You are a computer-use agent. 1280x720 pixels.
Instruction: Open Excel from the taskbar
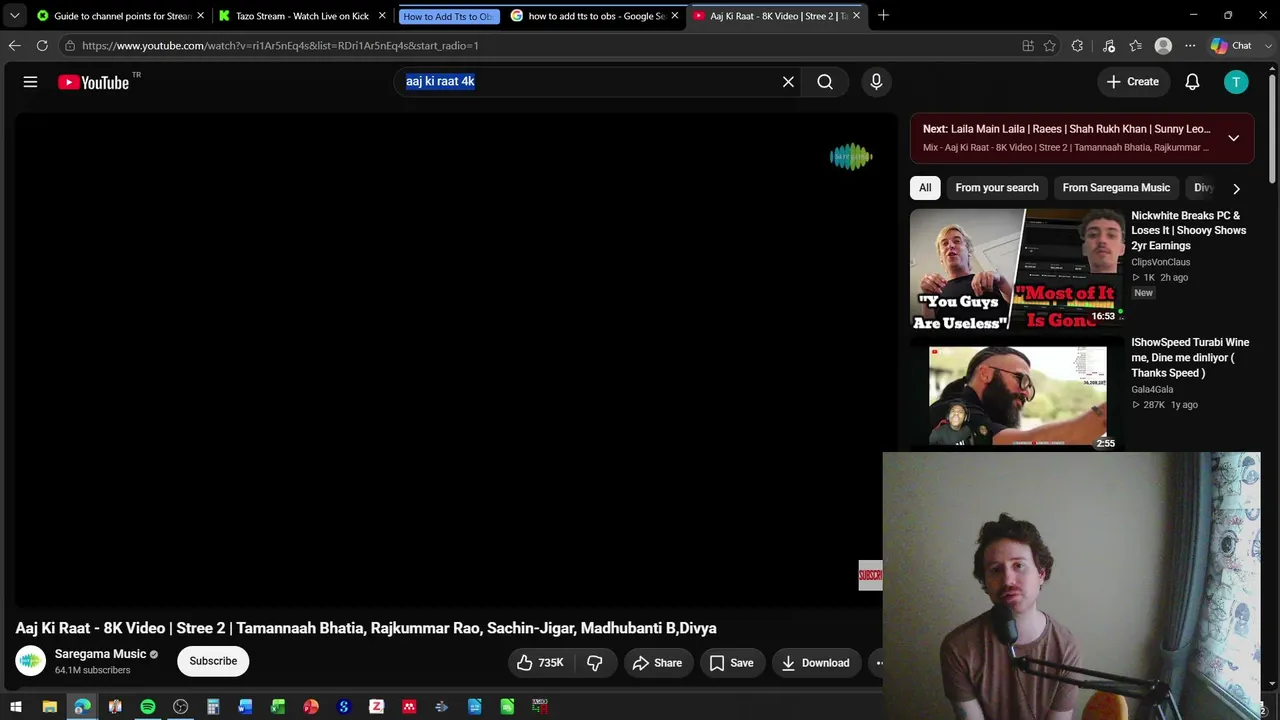[x=278, y=707]
